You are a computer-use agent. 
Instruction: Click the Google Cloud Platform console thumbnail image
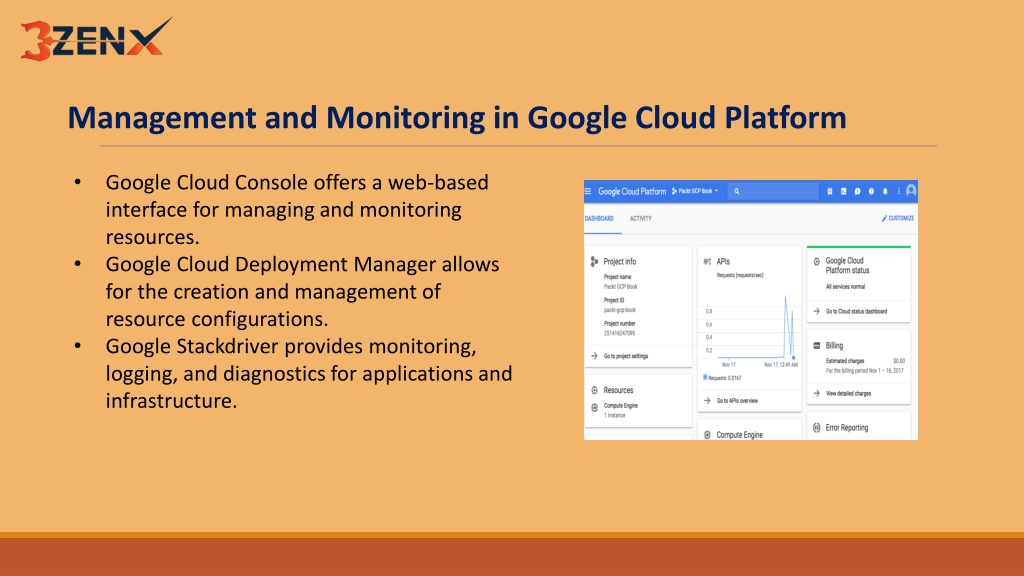coord(751,310)
